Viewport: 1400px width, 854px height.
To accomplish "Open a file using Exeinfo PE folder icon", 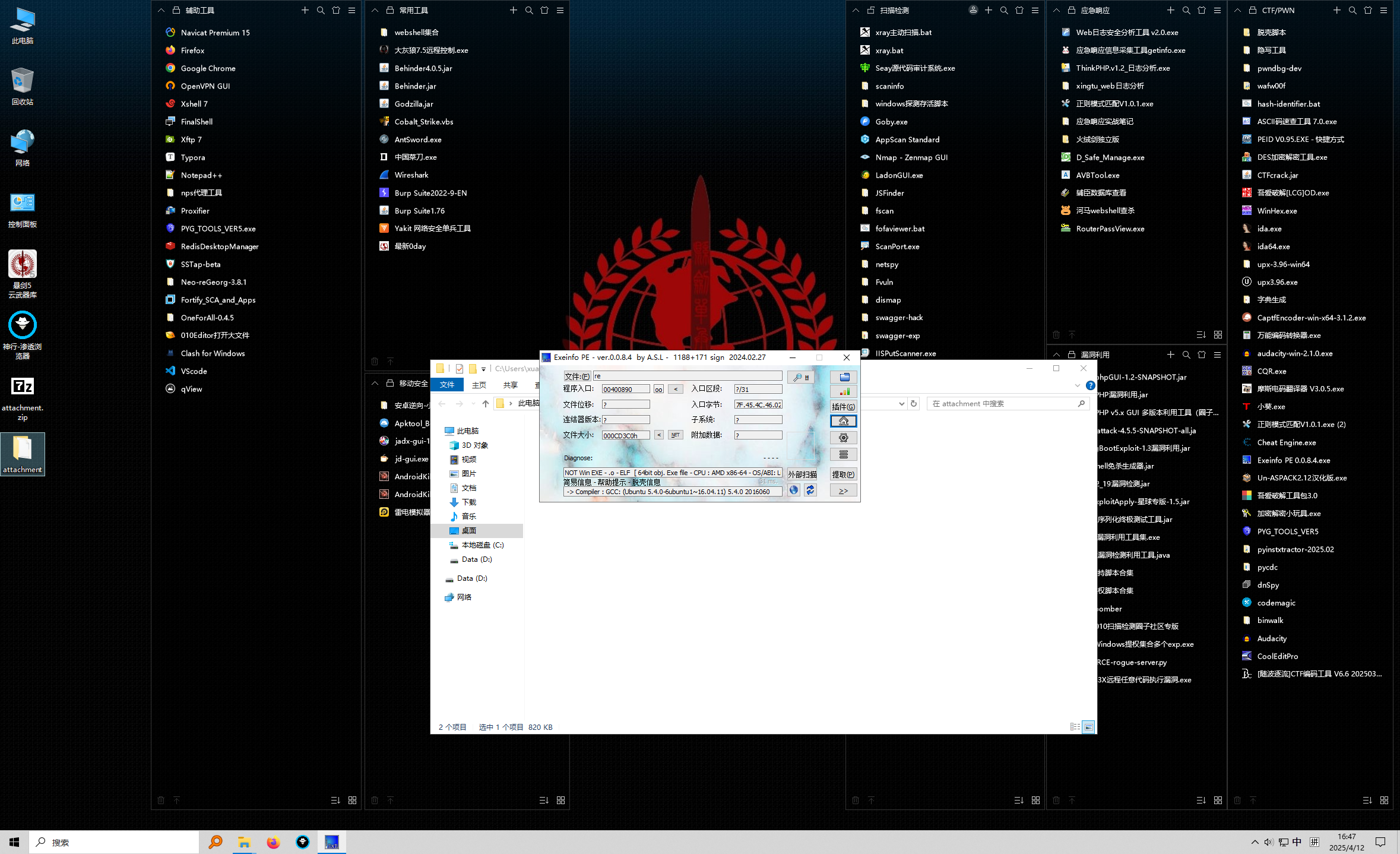I will click(x=843, y=377).
